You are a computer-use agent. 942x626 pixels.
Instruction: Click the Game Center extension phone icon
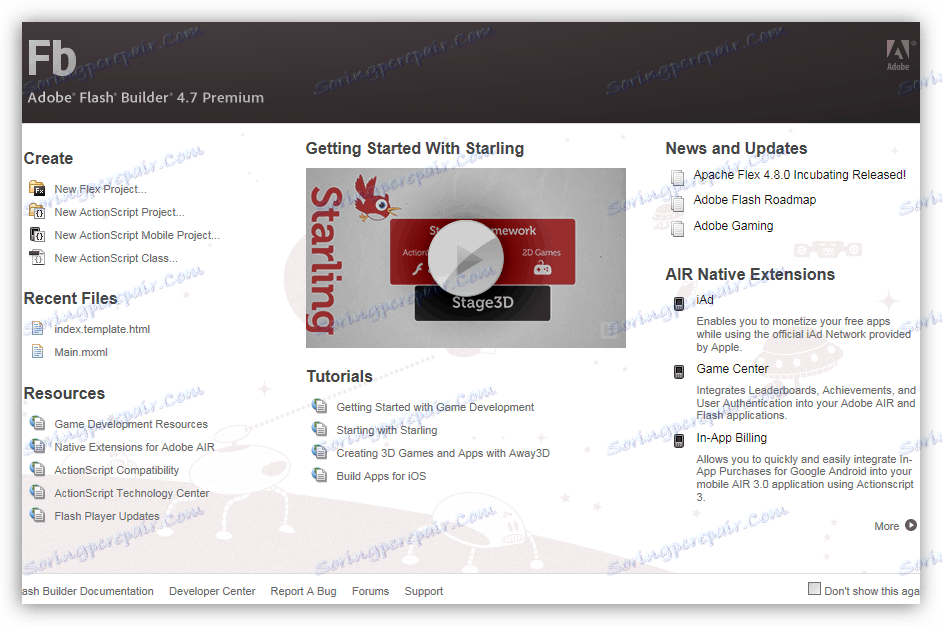pyautogui.click(x=679, y=372)
